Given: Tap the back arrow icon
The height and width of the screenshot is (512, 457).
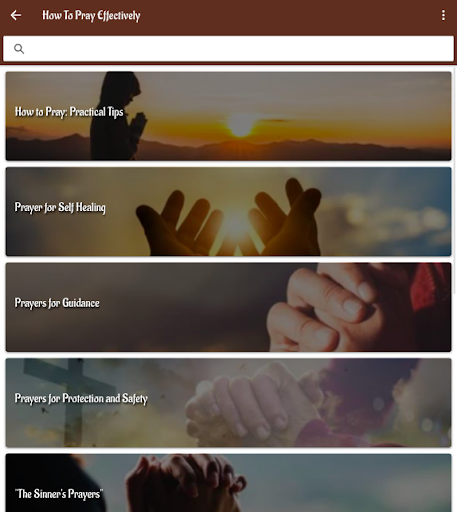Looking at the screenshot, I should tap(16, 15).
